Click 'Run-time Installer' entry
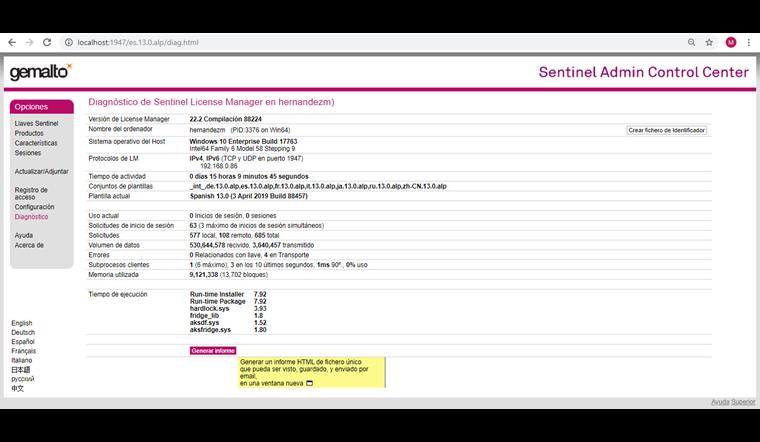 (217, 294)
